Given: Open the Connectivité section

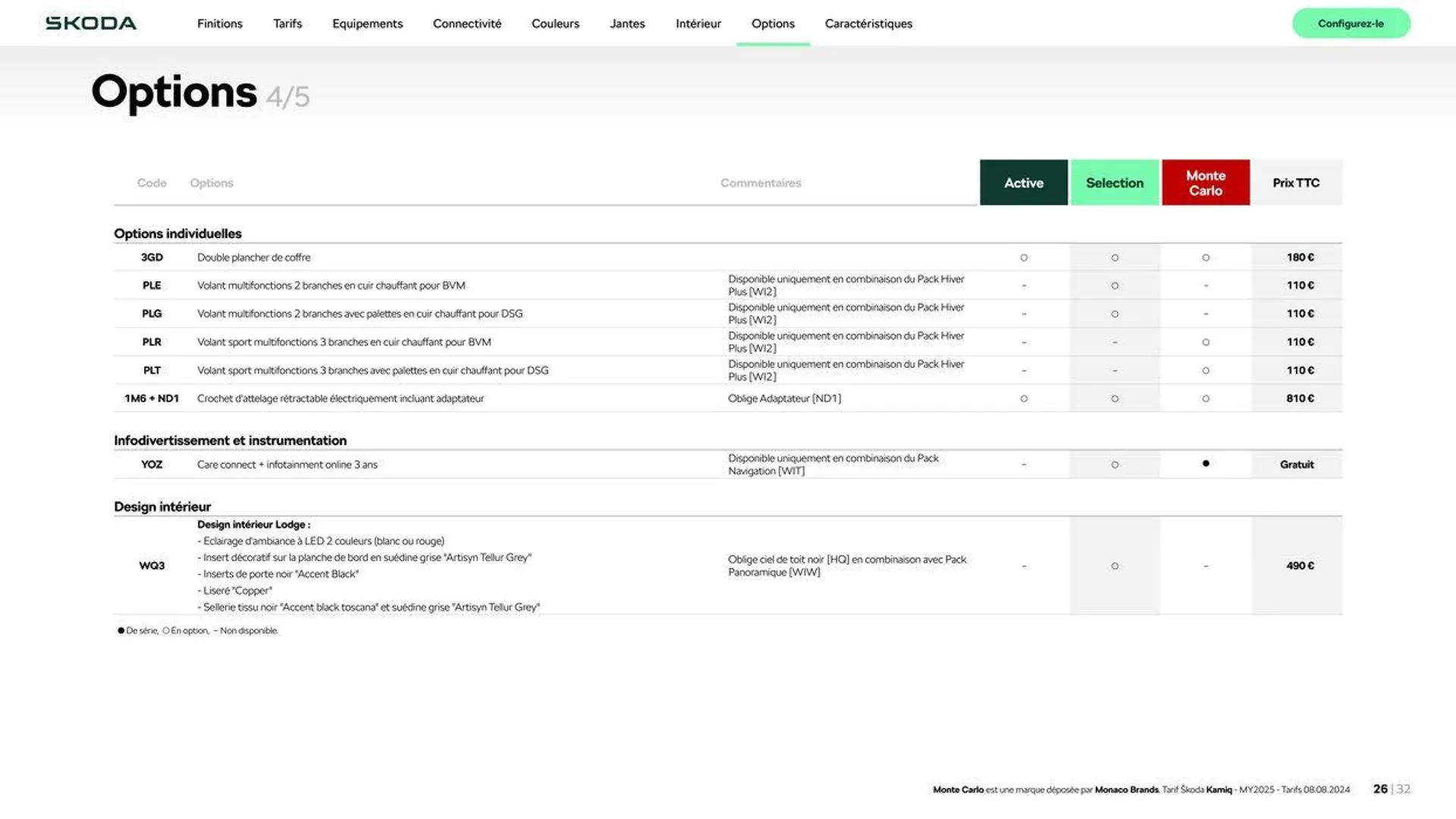Looking at the screenshot, I should pyautogui.click(x=466, y=22).
